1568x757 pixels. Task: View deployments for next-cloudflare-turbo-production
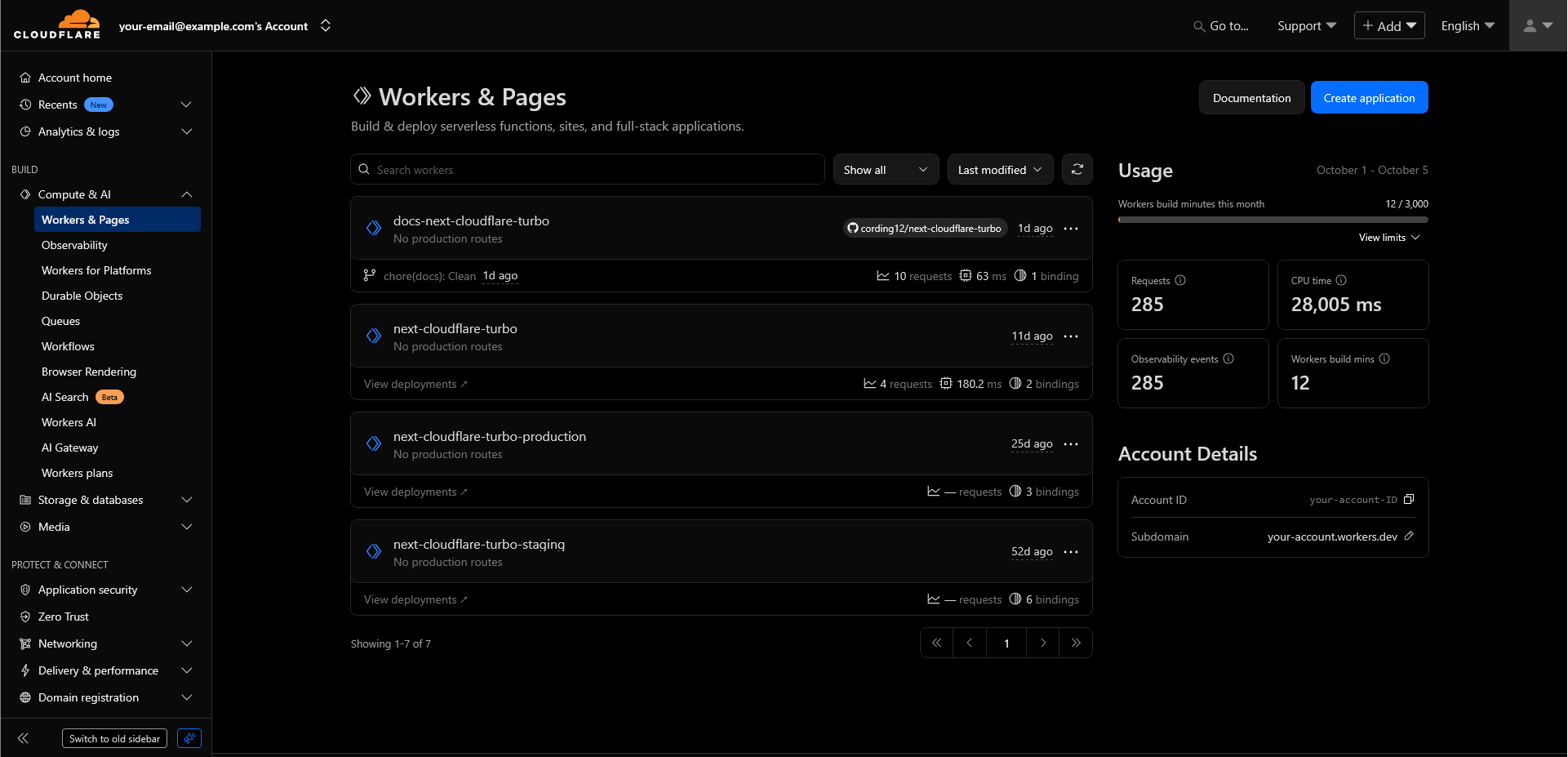tap(415, 492)
